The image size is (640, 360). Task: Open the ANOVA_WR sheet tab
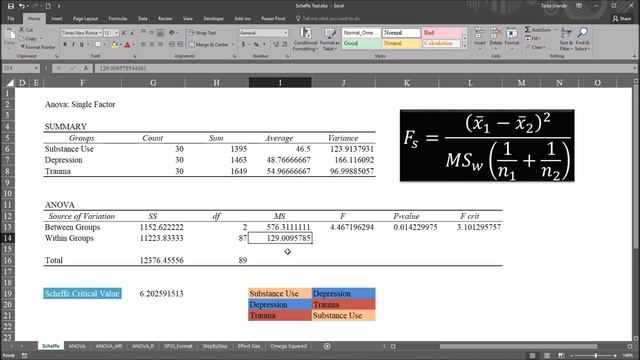click(109, 346)
